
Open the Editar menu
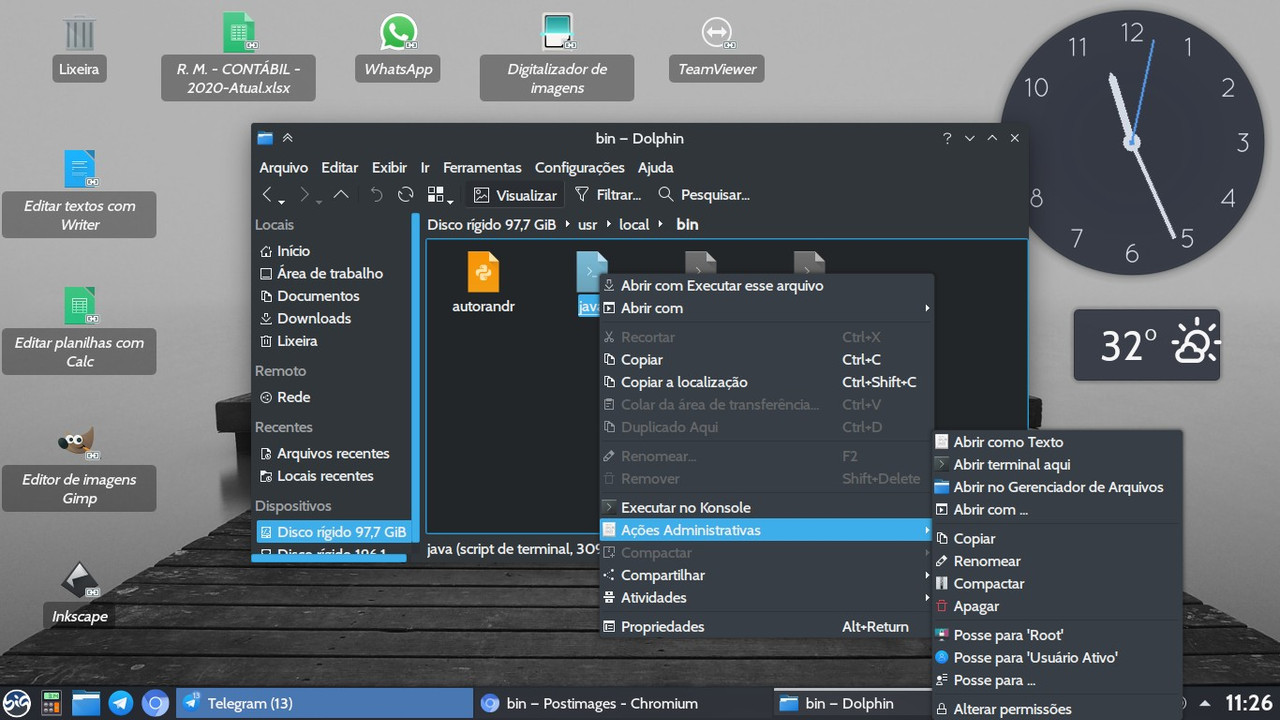click(340, 167)
